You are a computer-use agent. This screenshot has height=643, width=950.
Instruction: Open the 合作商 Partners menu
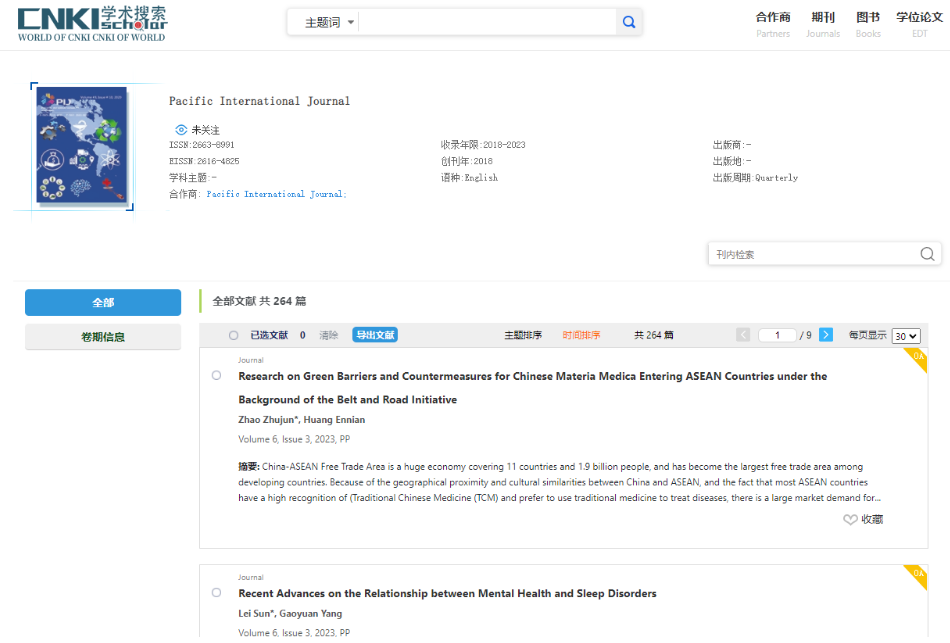[773, 23]
